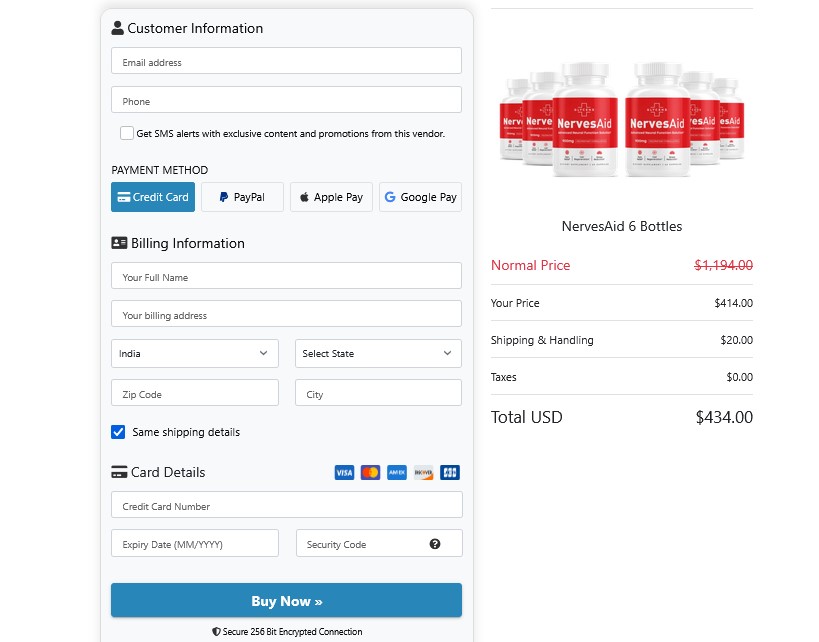Click the Mastercard logo
Screen dimensions: 819x642
click(370, 473)
